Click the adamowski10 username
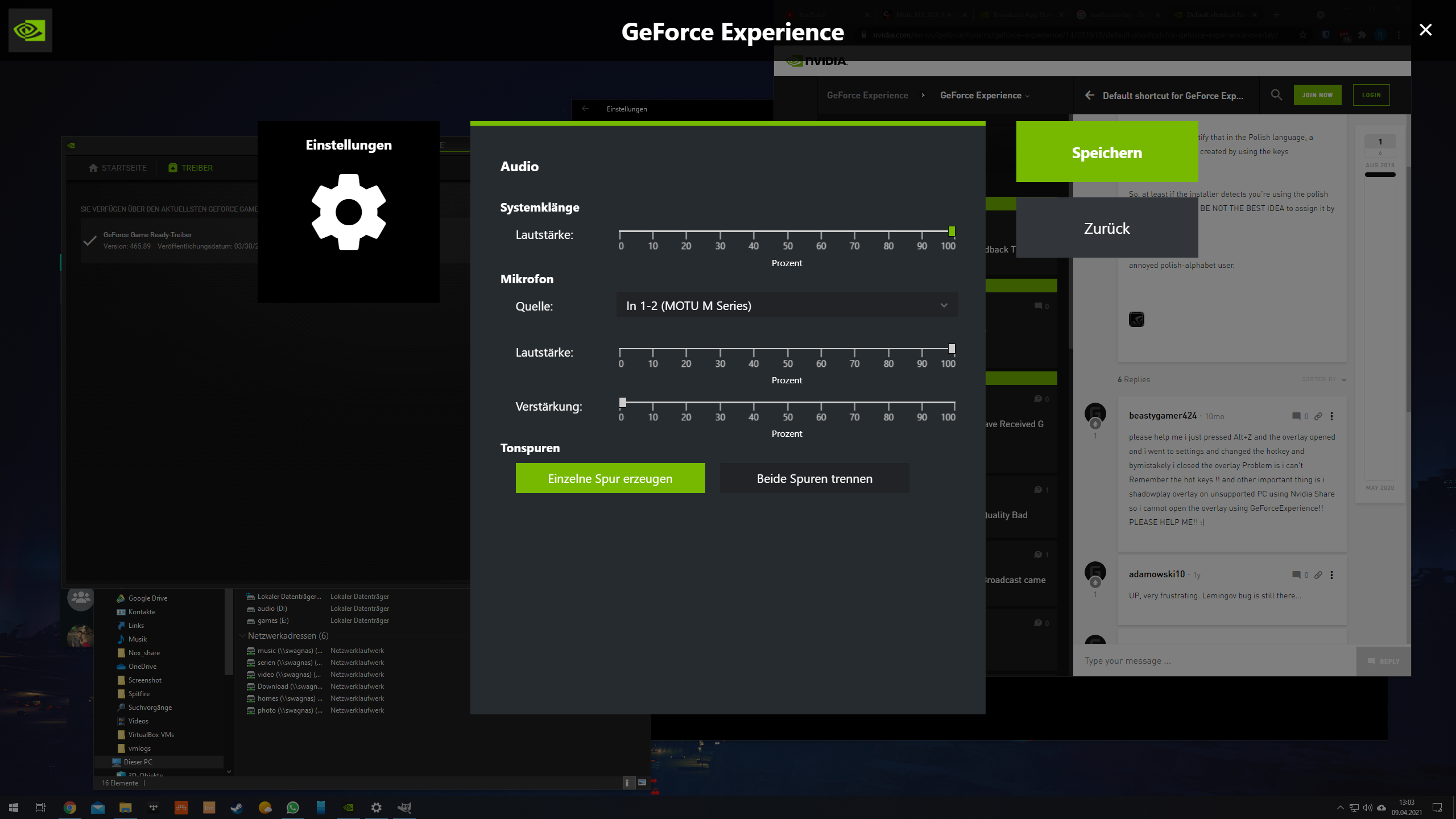 (x=1157, y=574)
